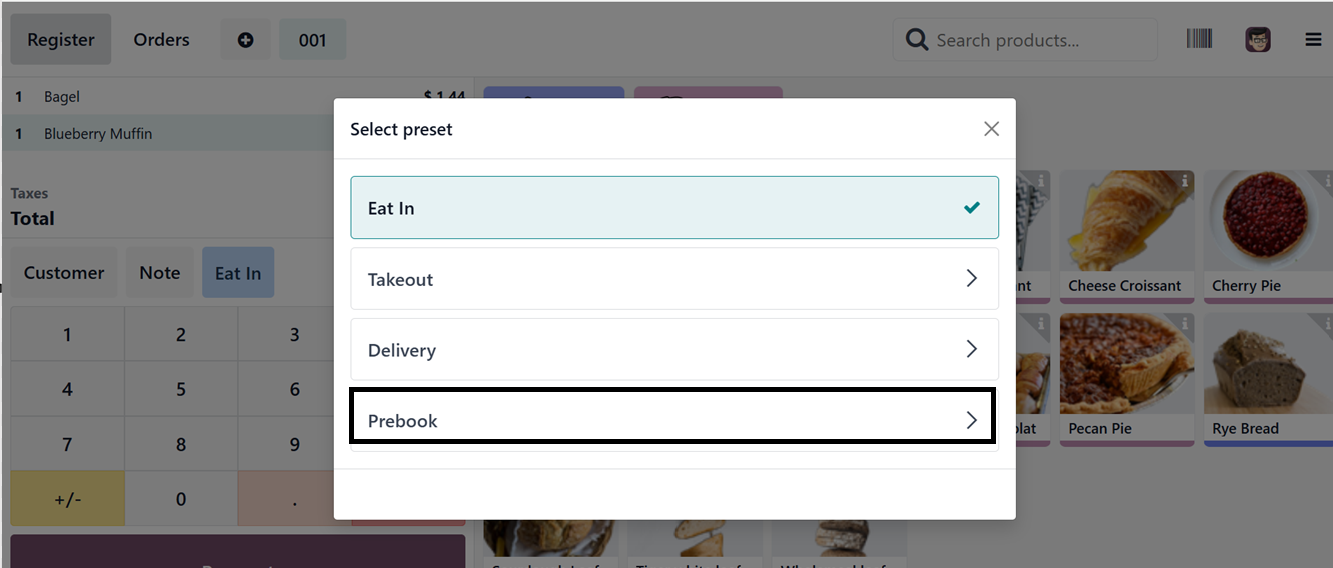Open the hamburger menu icon
Screen dimensions: 1333x568
pyautogui.click(x=1313, y=40)
